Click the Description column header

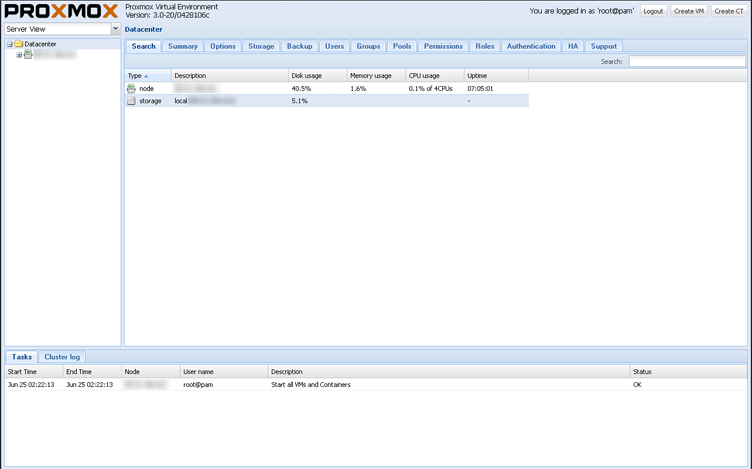[230, 76]
